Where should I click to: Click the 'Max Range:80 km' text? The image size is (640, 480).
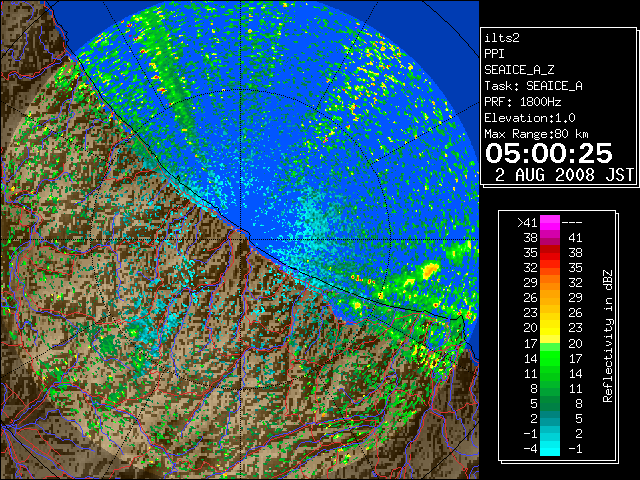tap(536, 134)
